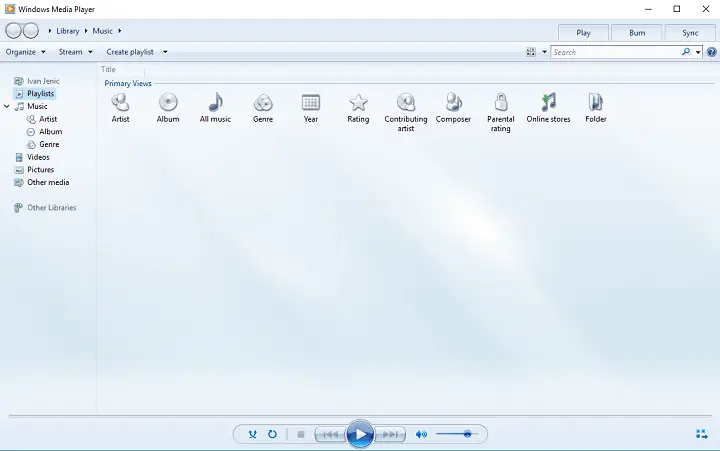The height and width of the screenshot is (451, 720).
Task: Open the Stream dropdown menu
Action: pyautogui.click(x=75, y=52)
